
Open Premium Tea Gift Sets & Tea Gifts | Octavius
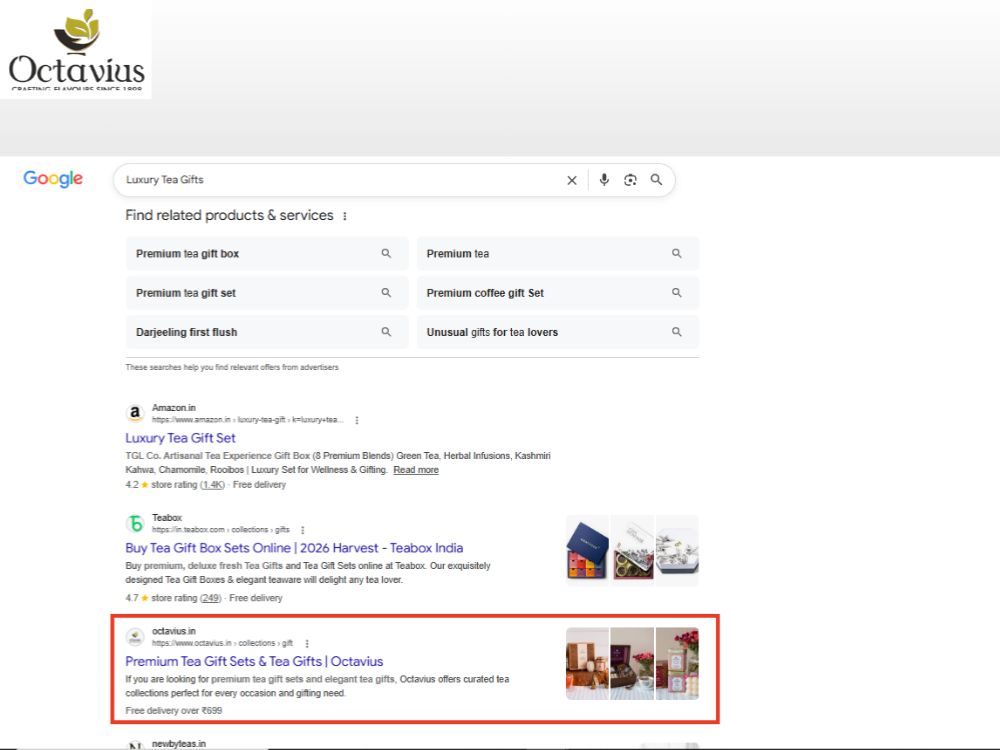pyautogui.click(x=254, y=661)
